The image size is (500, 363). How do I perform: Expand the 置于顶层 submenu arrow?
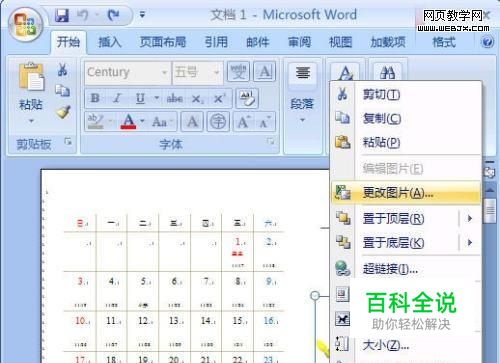(470, 219)
